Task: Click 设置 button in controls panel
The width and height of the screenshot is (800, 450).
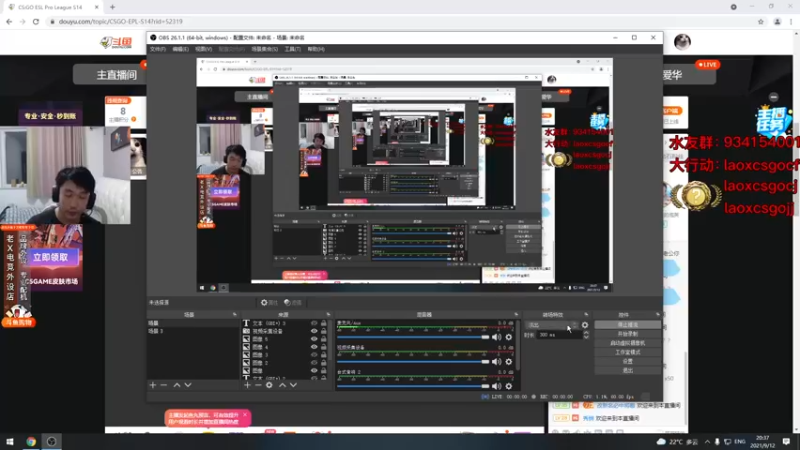Action: click(628, 361)
